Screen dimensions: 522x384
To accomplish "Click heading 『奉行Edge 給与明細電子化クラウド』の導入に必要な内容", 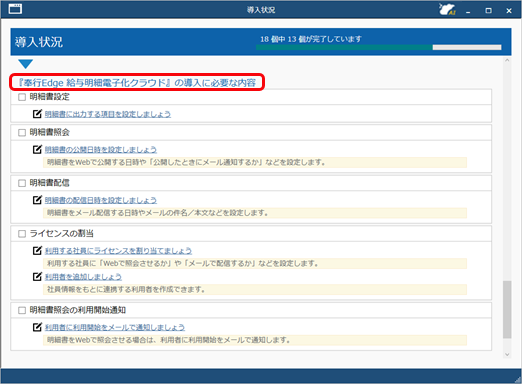I will point(137,82).
